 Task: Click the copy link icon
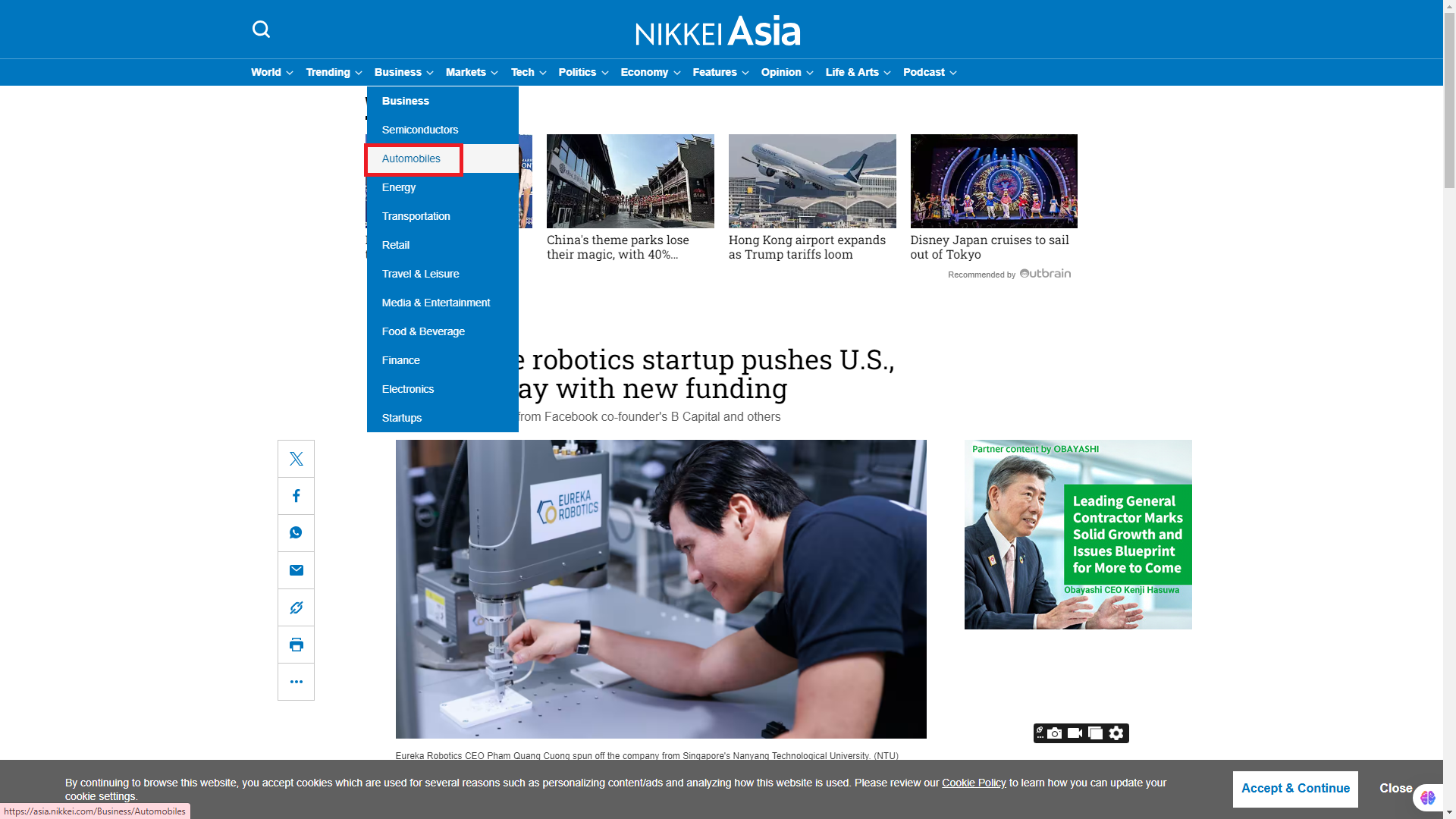pyautogui.click(x=296, y=607)
